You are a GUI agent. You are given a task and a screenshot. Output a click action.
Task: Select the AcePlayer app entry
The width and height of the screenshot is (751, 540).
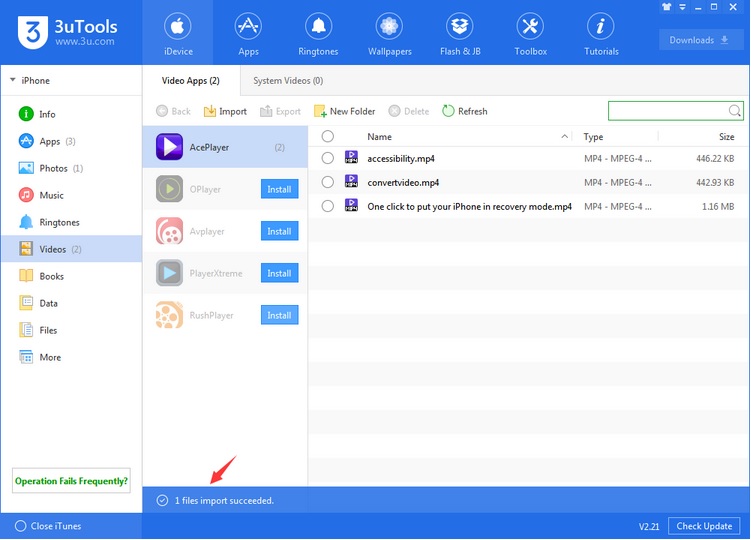[x=225, y=147]
